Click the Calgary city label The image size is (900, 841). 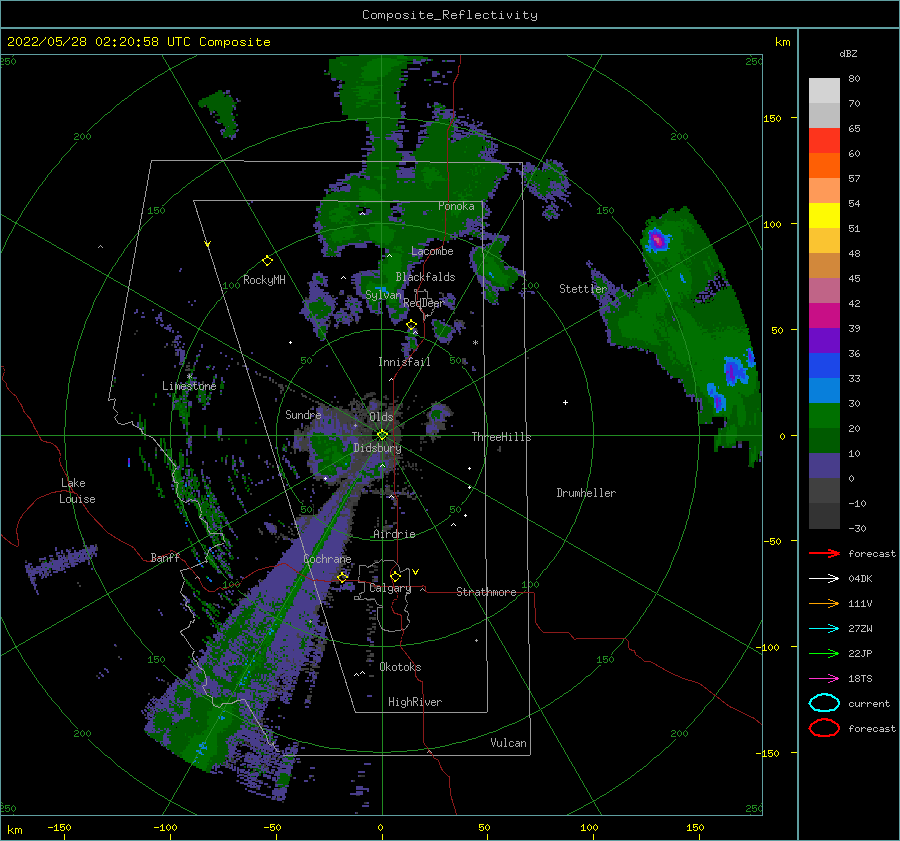pyautogui.click(x=390, y=588)
